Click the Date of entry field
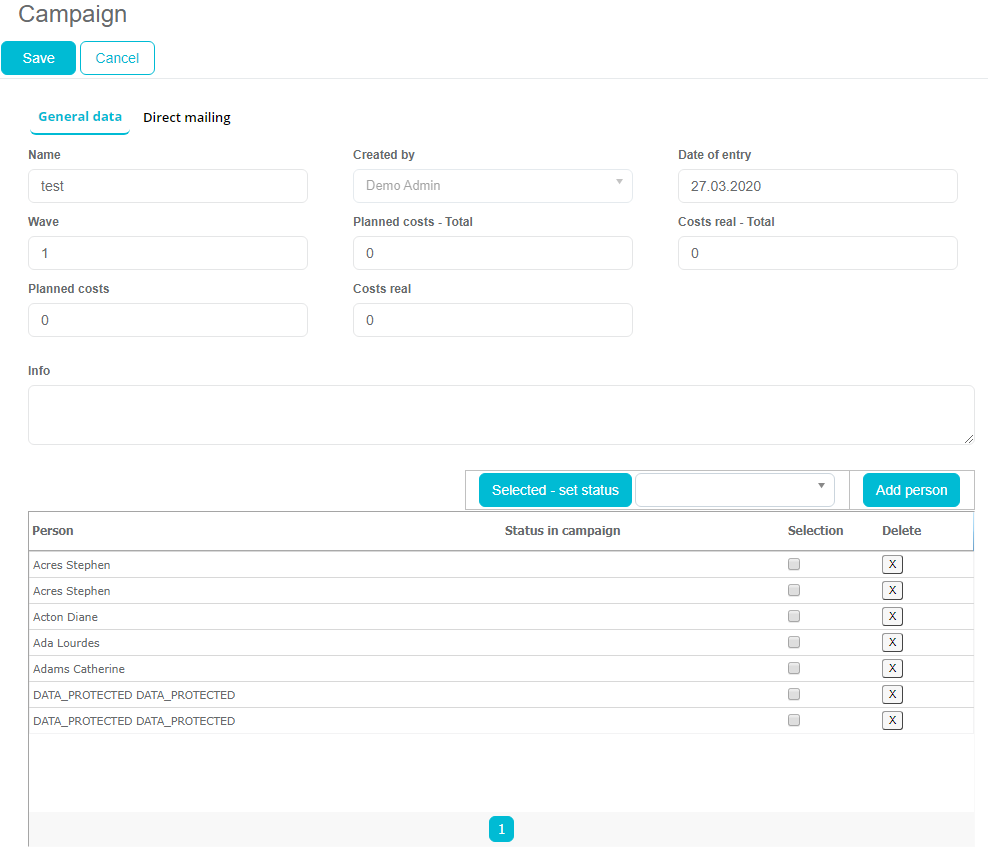This screenshot has width=988, height=855. 817,186
